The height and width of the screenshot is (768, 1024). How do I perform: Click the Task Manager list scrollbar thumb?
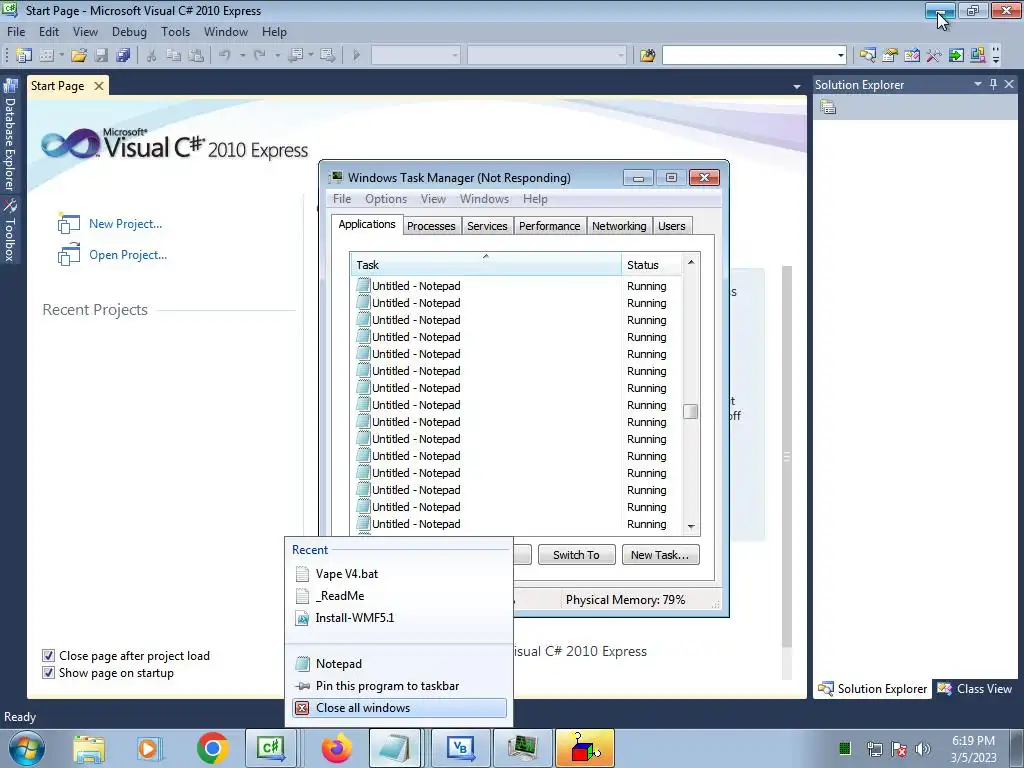tap(690, 411)
